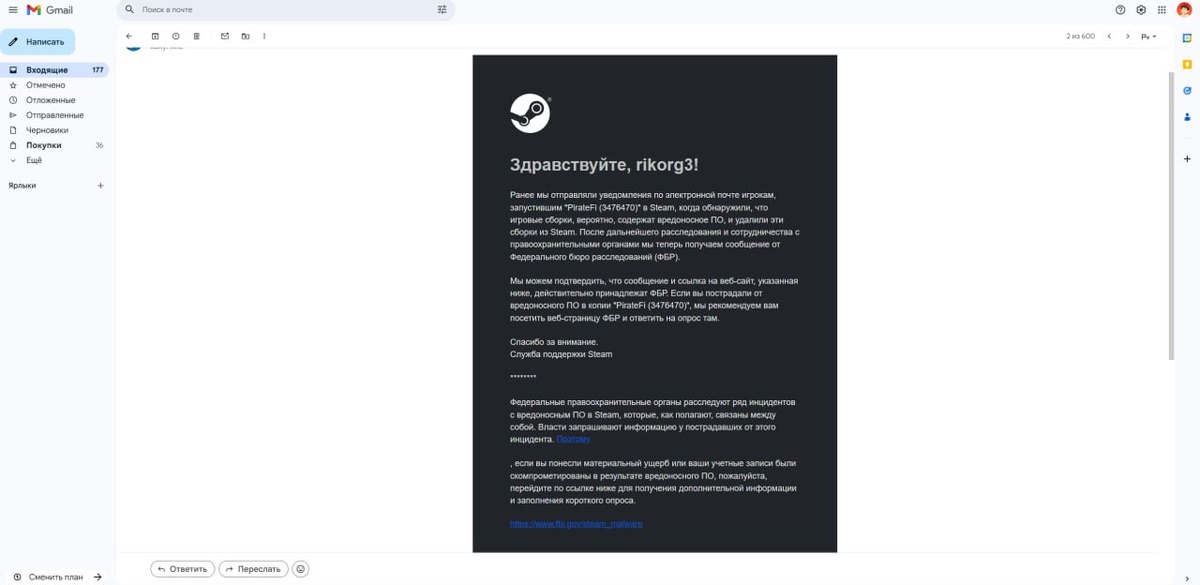The image size is (1200, 585).
Task: Open the Google apps grid
Action: [1163, 10]
